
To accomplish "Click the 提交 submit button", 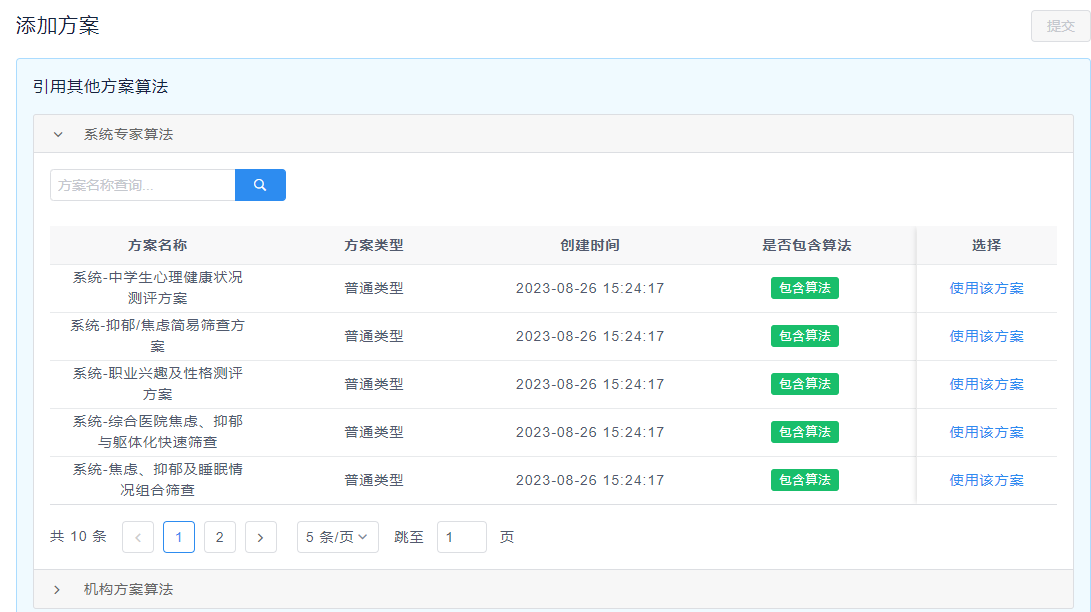I will (1060, 26).
